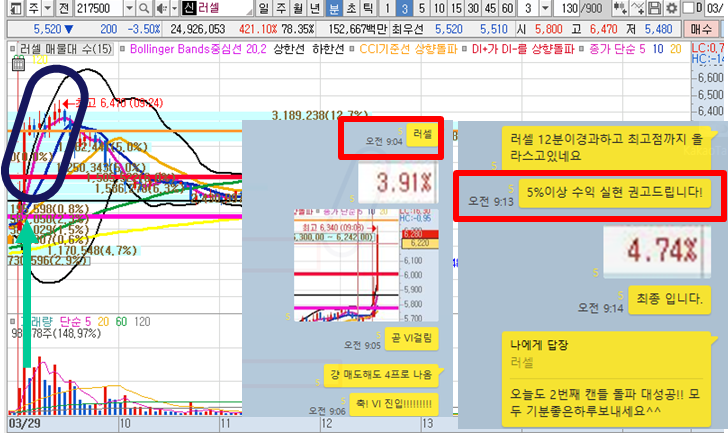
Task: Switch to 초 seconds chart tab
Action: click(x=351, y=8)
